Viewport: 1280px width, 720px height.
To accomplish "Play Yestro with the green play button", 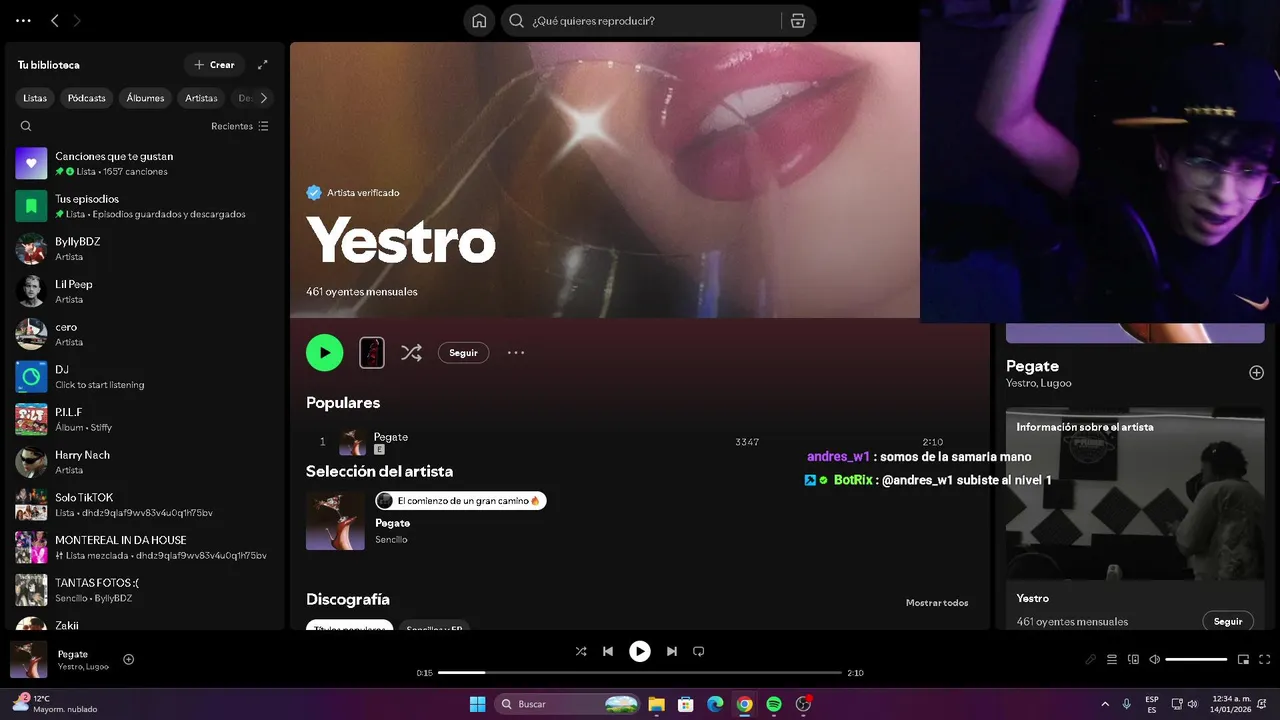I will point(324,352).
